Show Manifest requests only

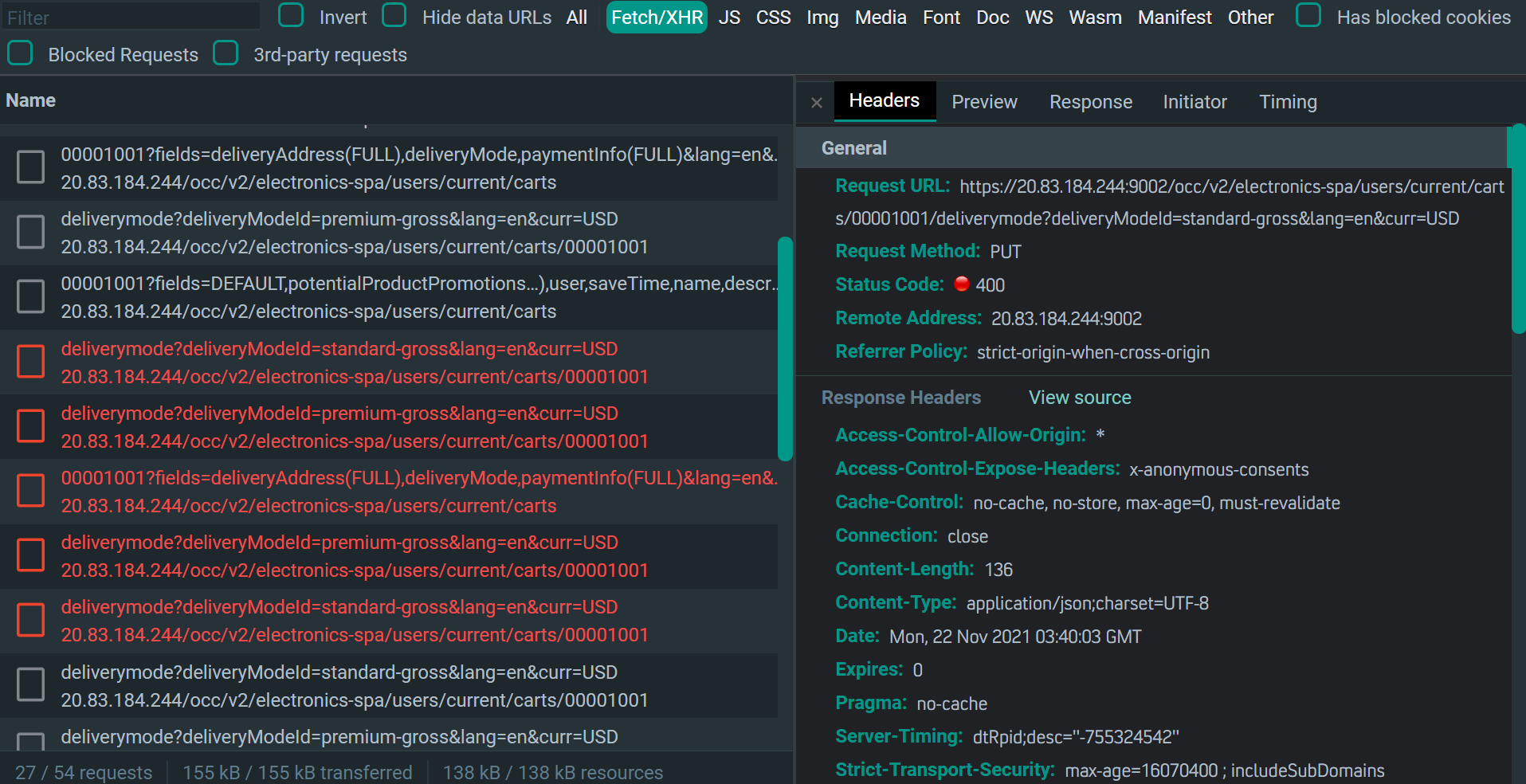(1175, 17)
